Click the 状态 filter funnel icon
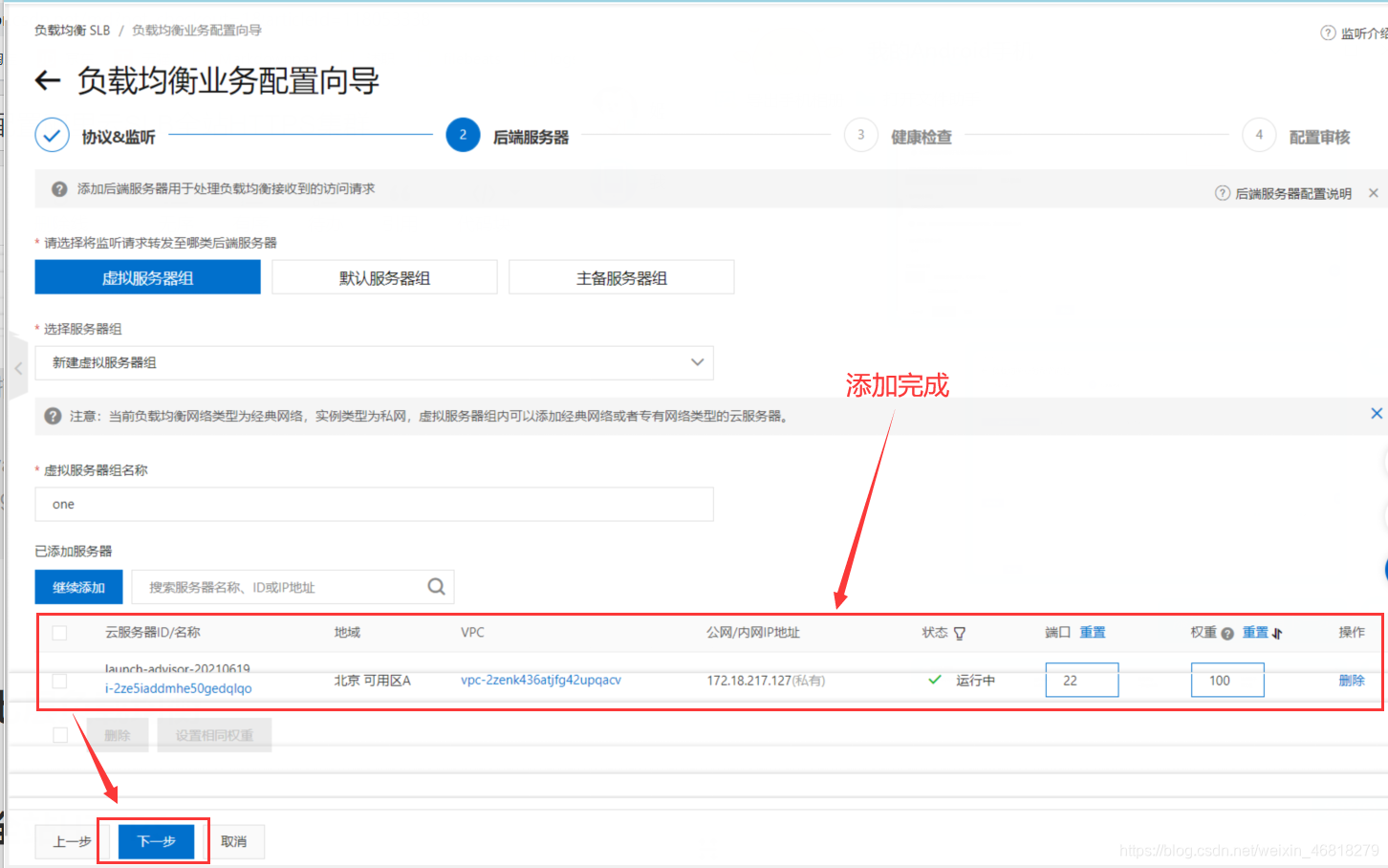Image resolution: width=1388 pixels, height=868 pixels. click(960, 633)
